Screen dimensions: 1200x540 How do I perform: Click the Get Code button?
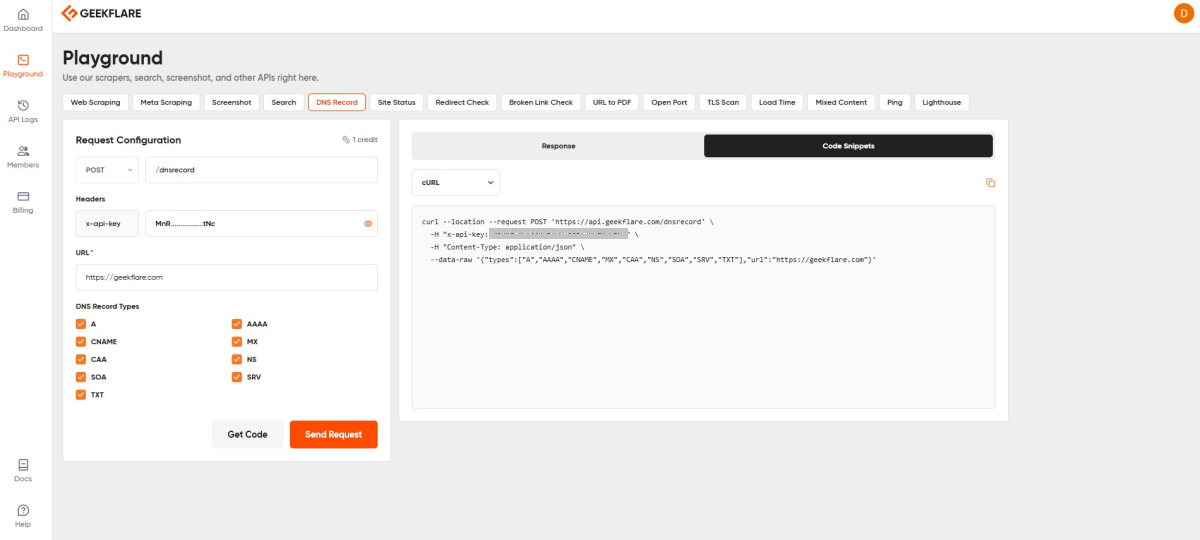(247, 435)
